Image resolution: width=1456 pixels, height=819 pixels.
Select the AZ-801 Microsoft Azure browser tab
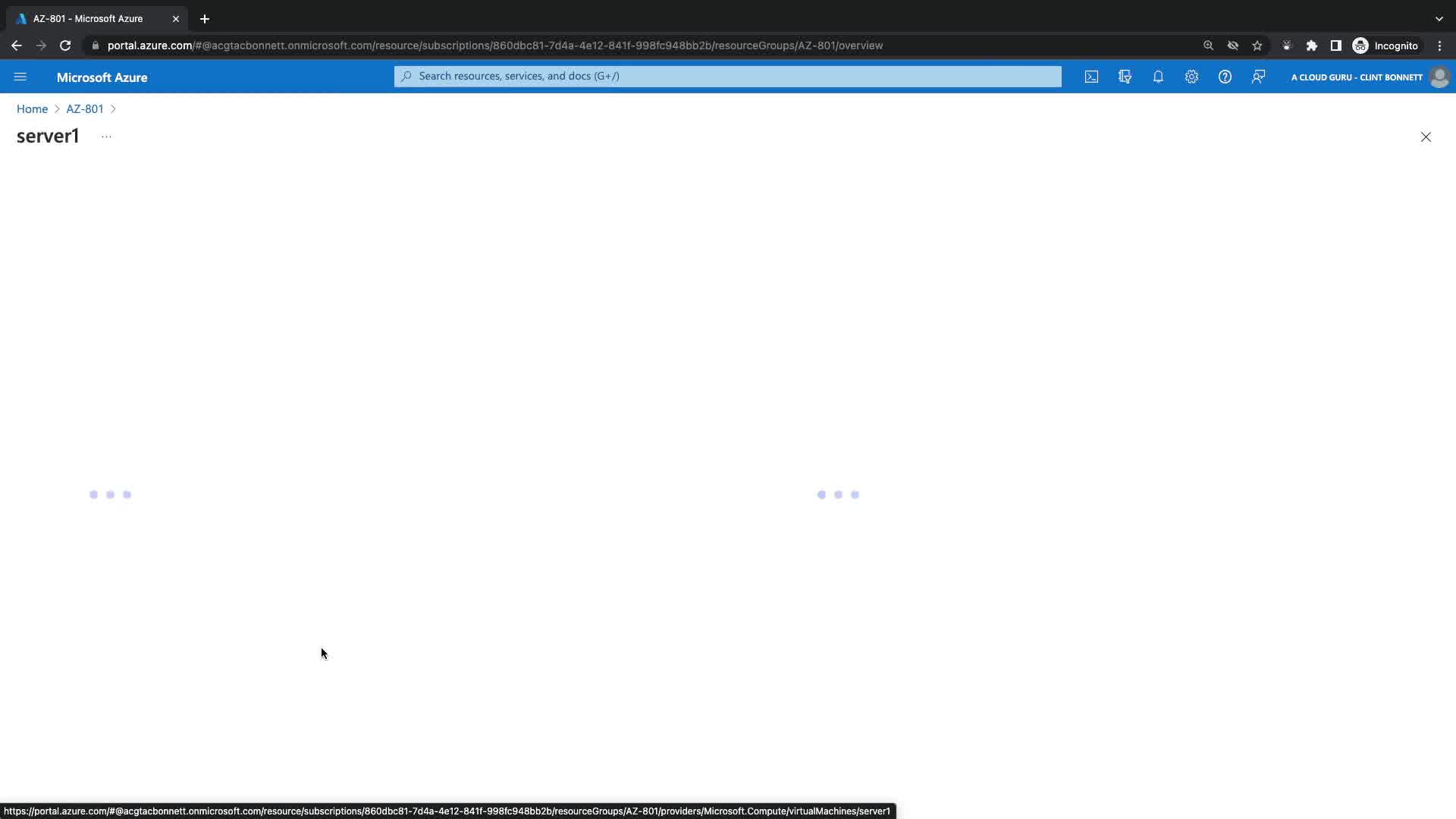tap(88, 19)
